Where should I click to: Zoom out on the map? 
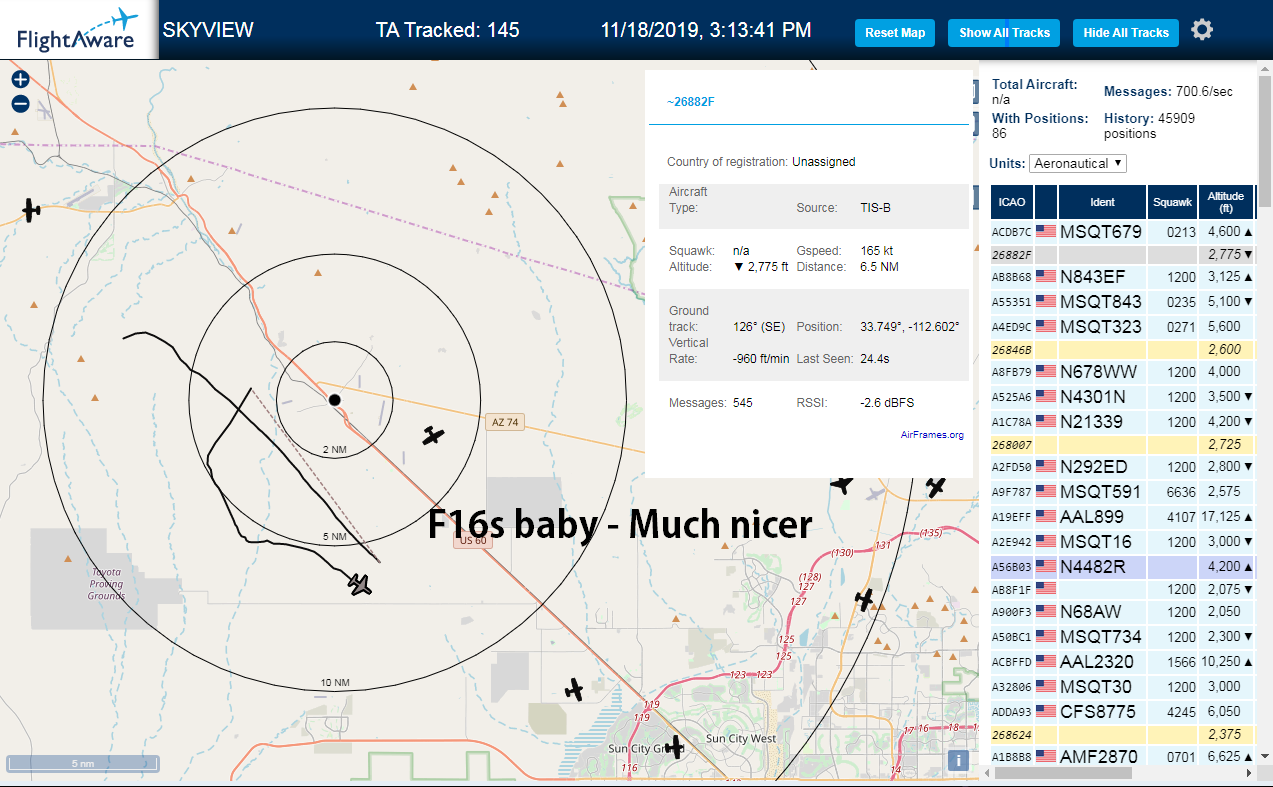20,104
